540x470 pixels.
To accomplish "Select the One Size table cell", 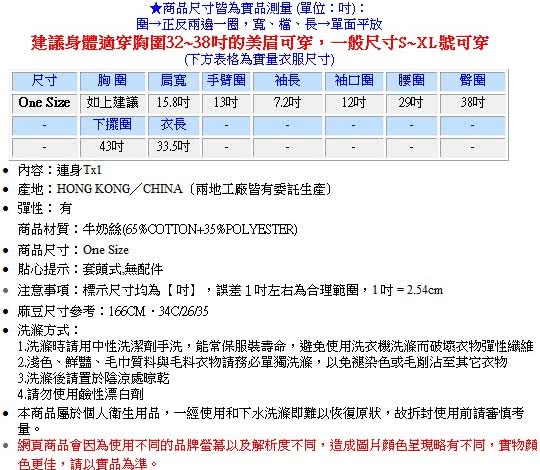I will (x=44, y=103).
